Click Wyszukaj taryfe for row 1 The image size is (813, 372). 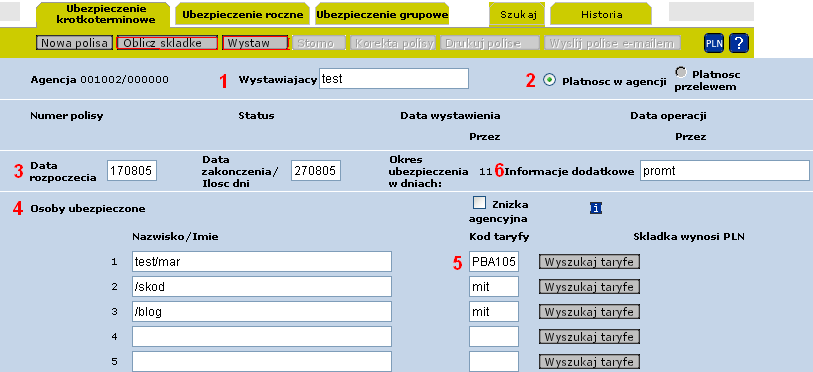pos(589,262)
